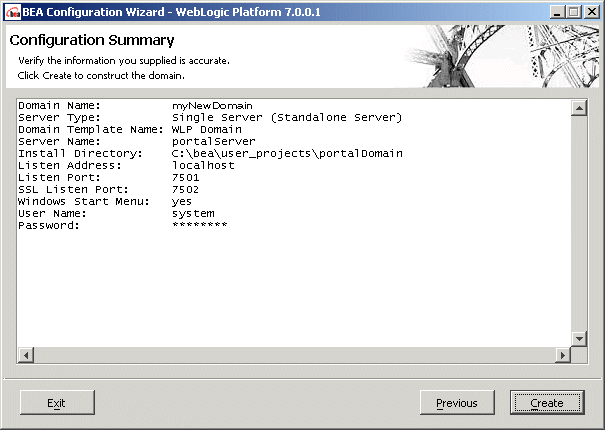
Task: Click the User Name: label
Action: 52,213
